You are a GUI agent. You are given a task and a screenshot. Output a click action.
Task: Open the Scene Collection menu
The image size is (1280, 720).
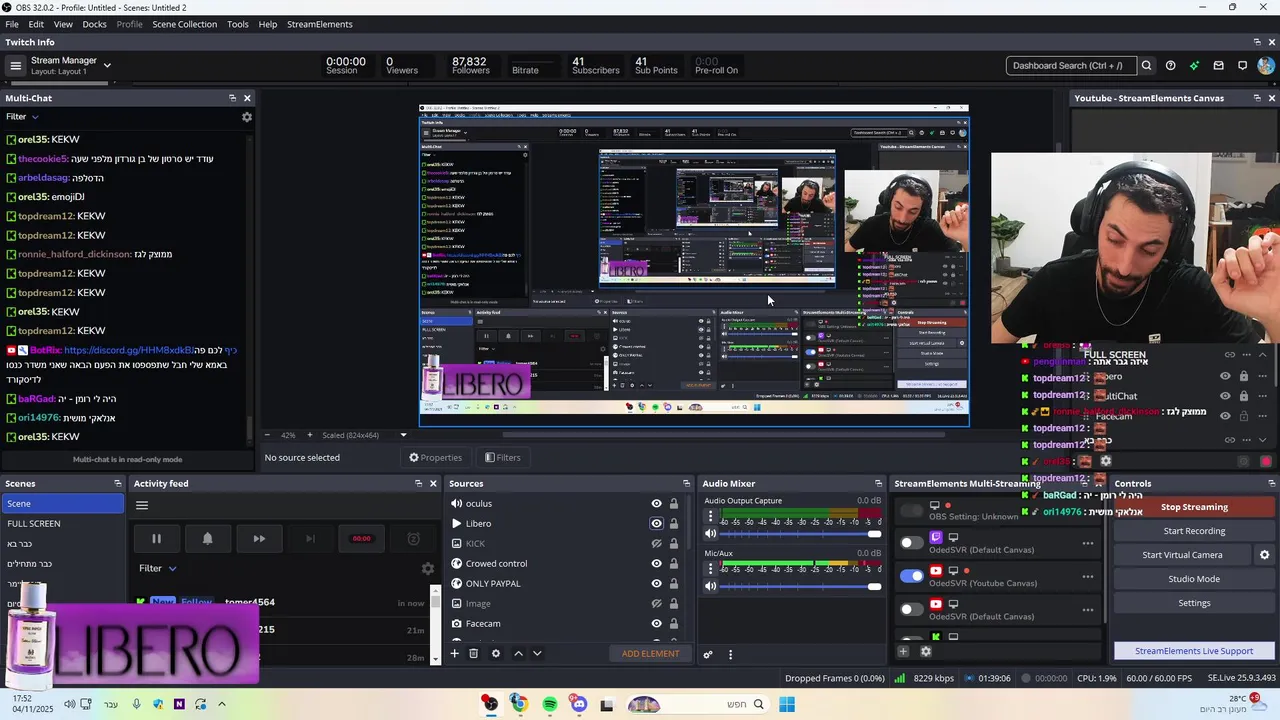coord(184,24)
